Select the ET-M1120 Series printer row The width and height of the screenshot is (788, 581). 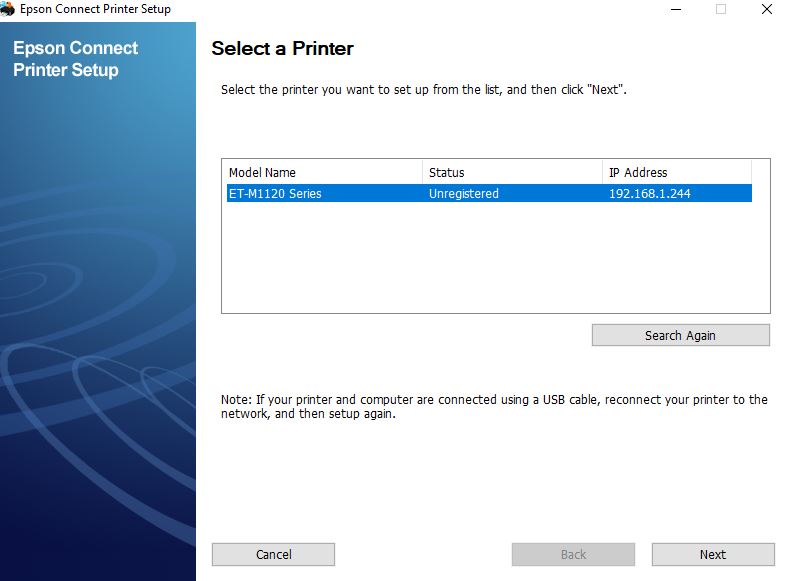point(489,193)
